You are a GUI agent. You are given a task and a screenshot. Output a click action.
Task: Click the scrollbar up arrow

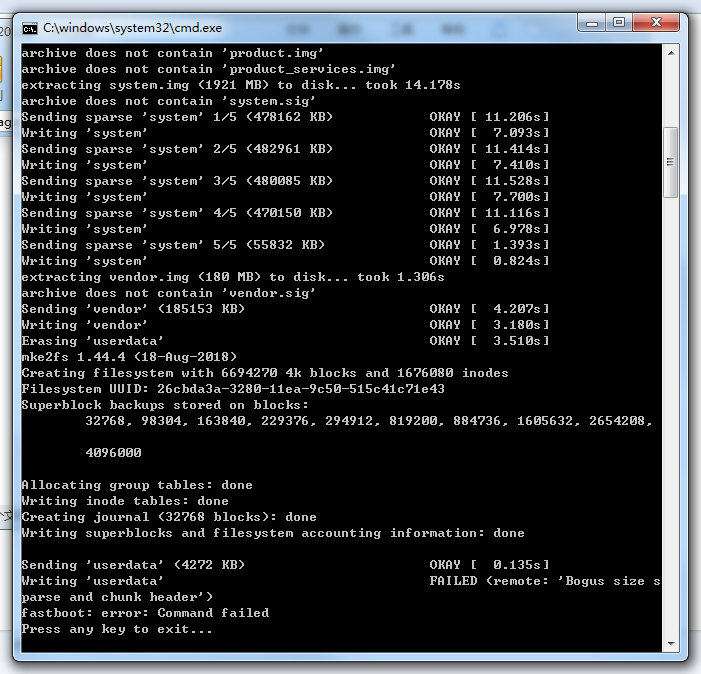[x=671, y=53]
